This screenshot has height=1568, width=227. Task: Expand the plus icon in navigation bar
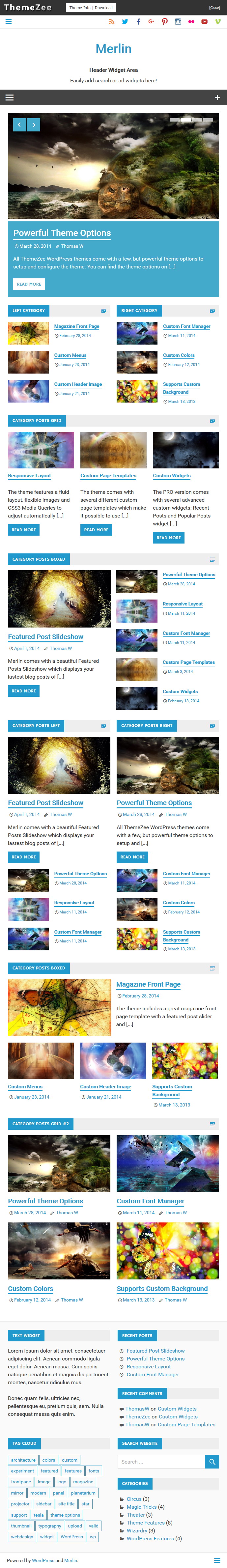(217, 97)
